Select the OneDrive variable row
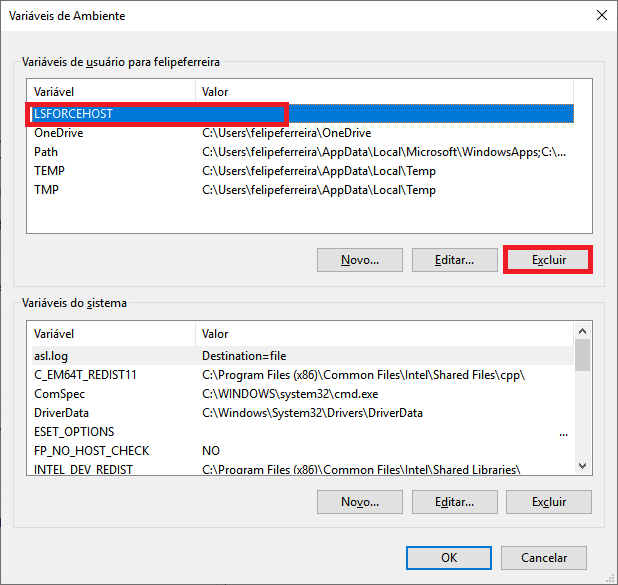Image resolution: width=618 pixels, height=585 pixels. pos(302,133)
